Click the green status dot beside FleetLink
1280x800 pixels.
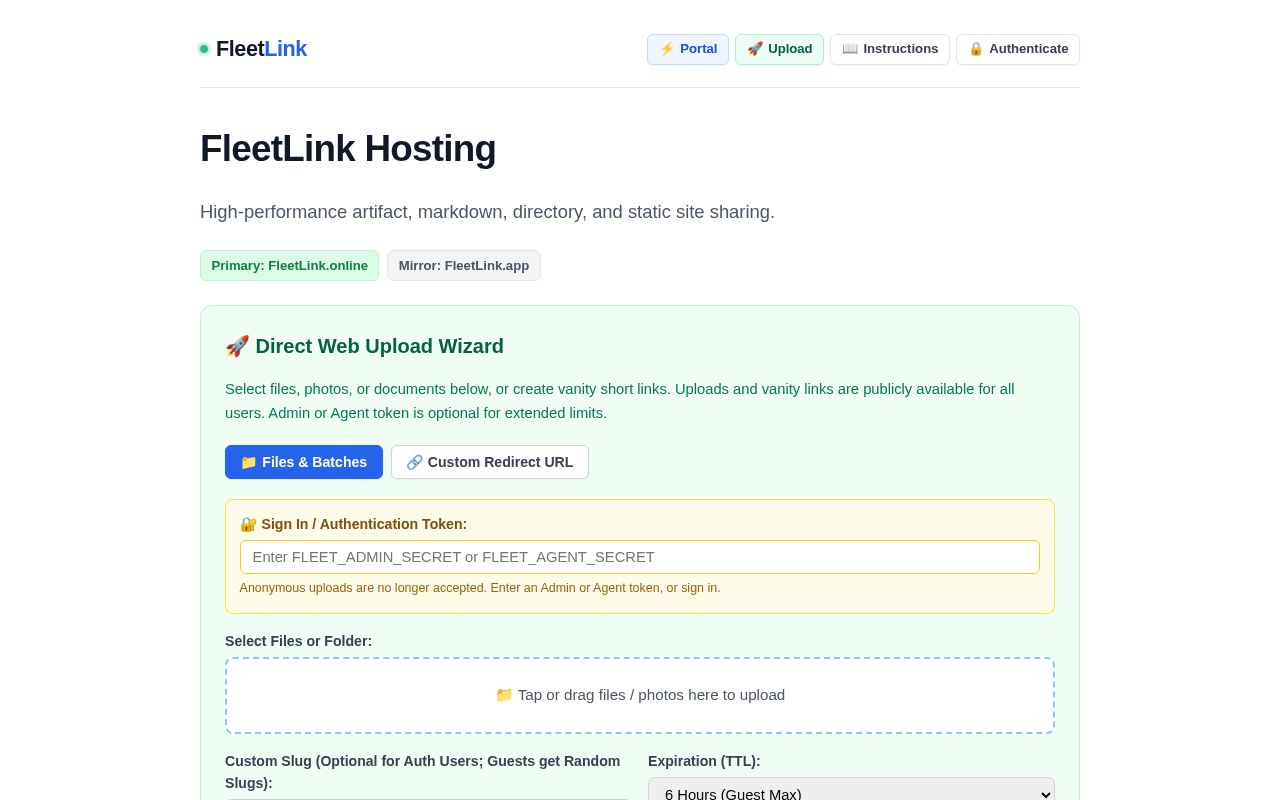(204, 49)
